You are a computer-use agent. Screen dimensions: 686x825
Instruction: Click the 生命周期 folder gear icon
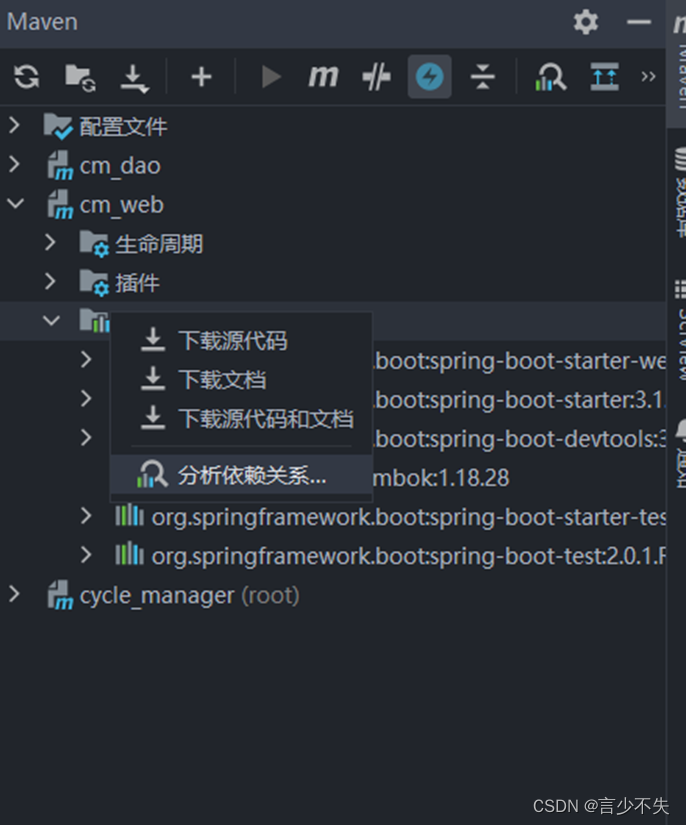coord(94,244)
